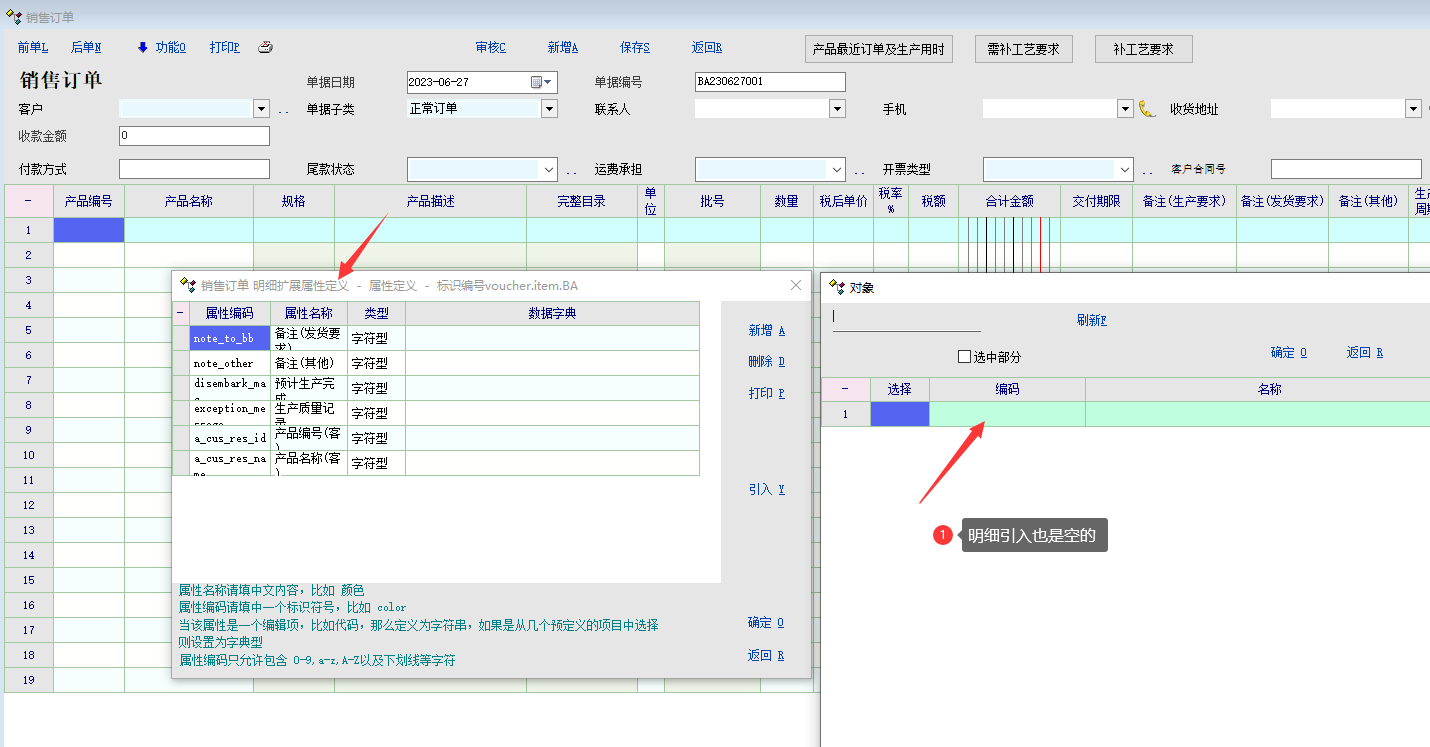The width and height of the screenshot is (1430, 747).
Task: Click the 补工艺要求 button
Action: pos(1143,49)
